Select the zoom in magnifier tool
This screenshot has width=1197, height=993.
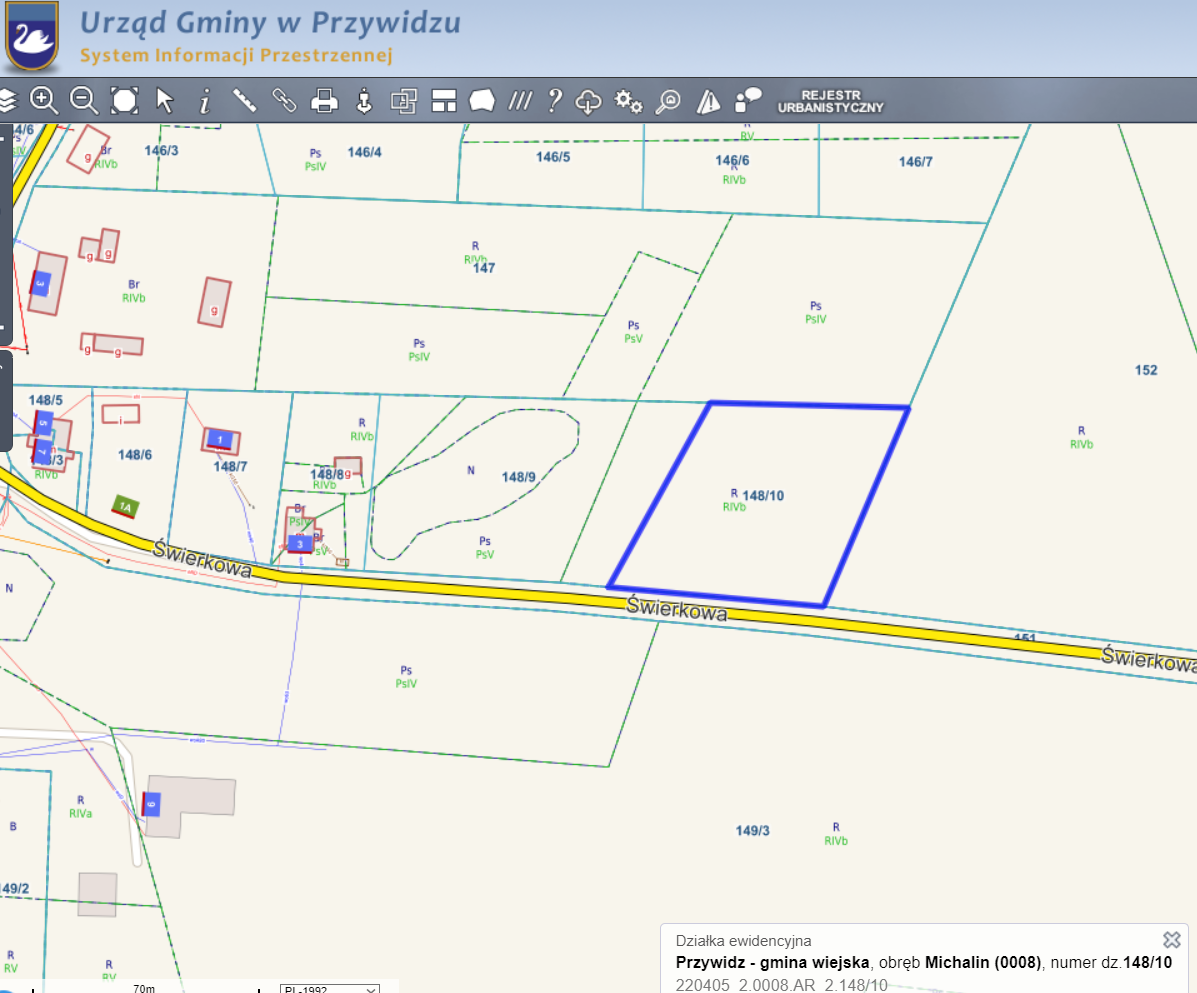point(44,100)
